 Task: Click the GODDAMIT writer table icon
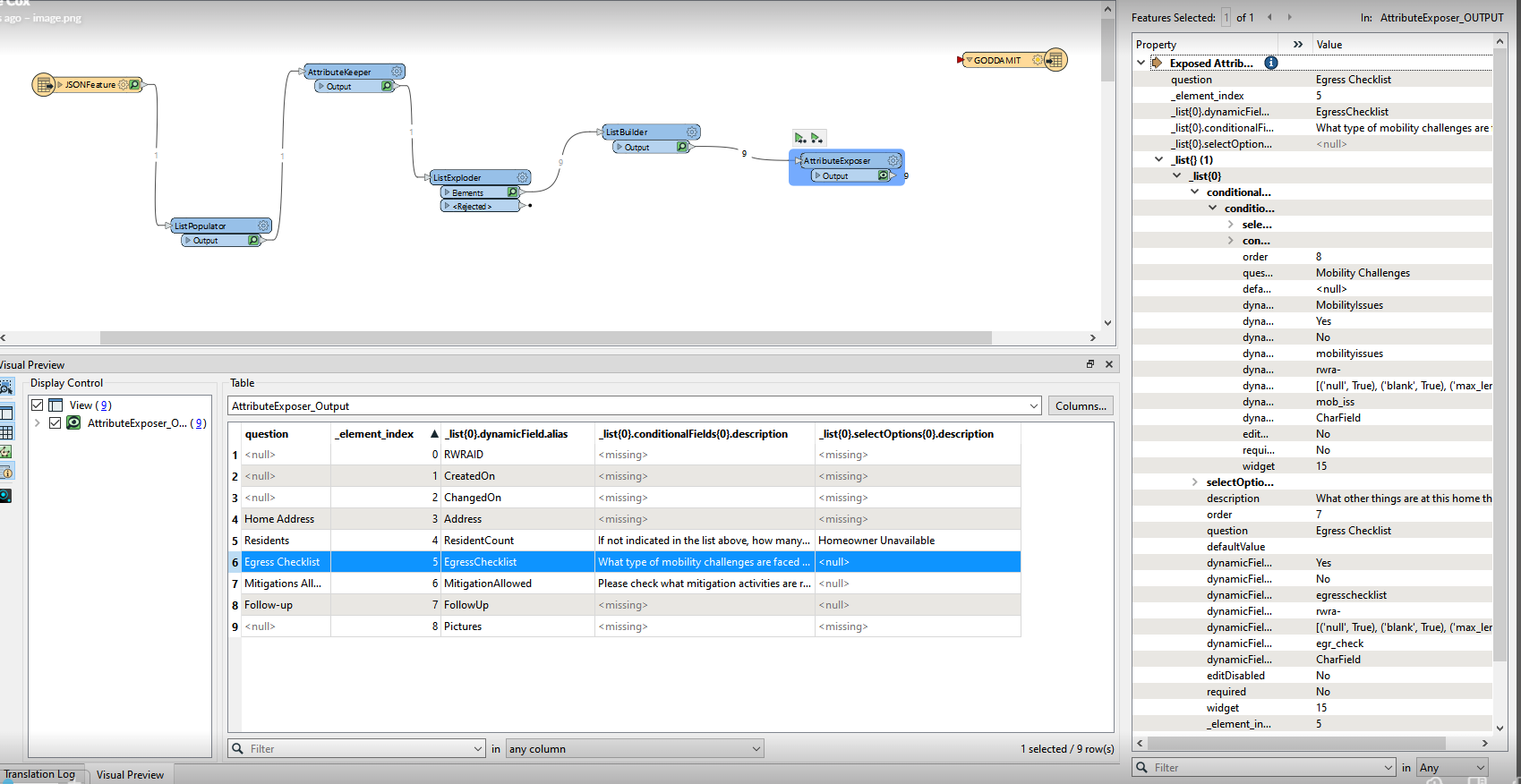tap(1055, 60)
